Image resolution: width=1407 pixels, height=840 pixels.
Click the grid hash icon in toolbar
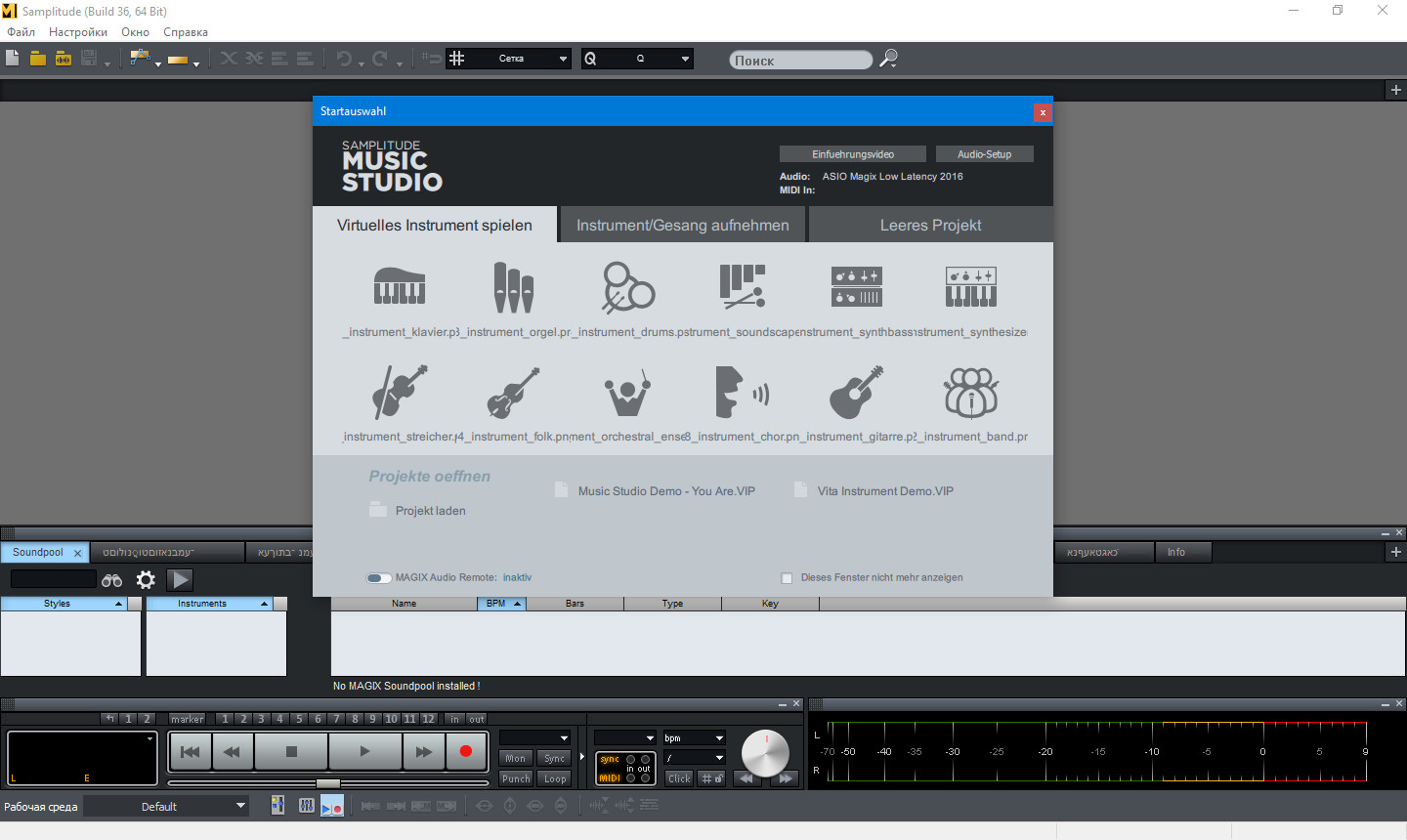456,59
